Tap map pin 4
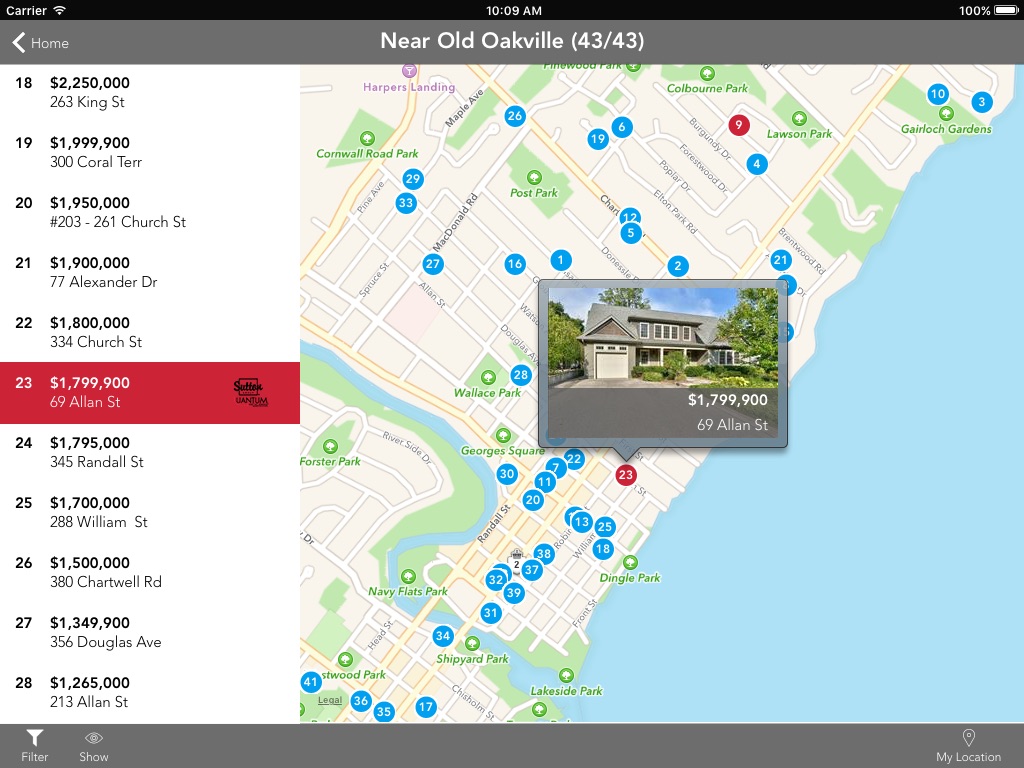The width and height of the screenshot is (1024, 768). click(x=756, y=164)
